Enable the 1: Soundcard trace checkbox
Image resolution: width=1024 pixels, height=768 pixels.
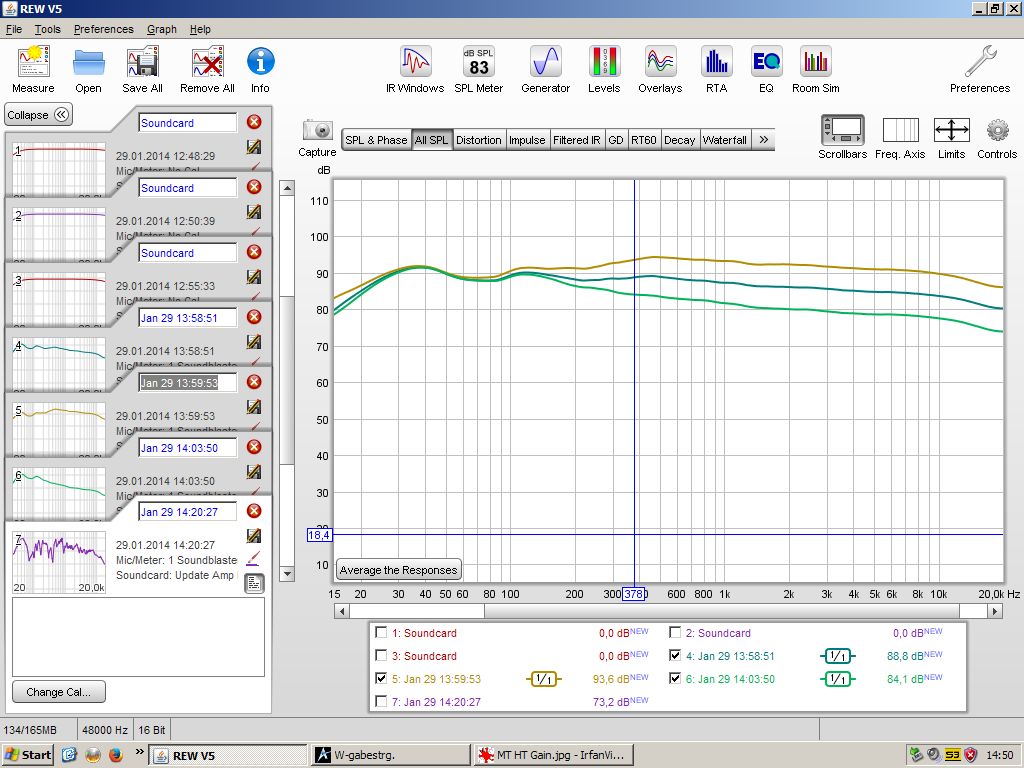click(x=381, y=633)
